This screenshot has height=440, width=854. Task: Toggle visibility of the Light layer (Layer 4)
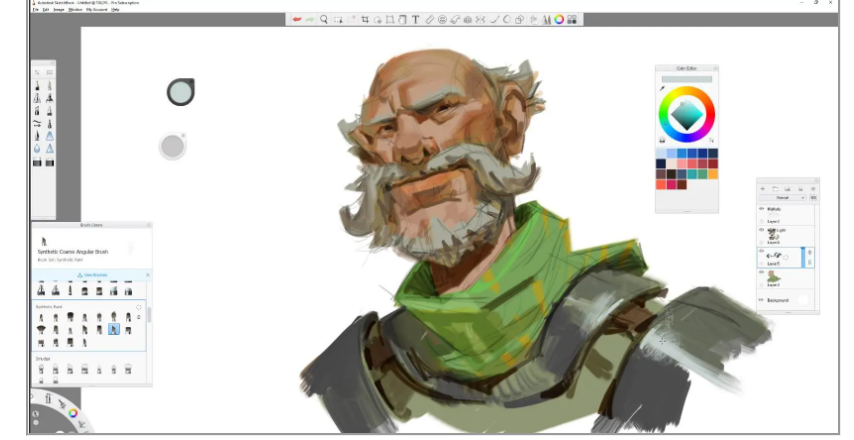click(761, 230)
